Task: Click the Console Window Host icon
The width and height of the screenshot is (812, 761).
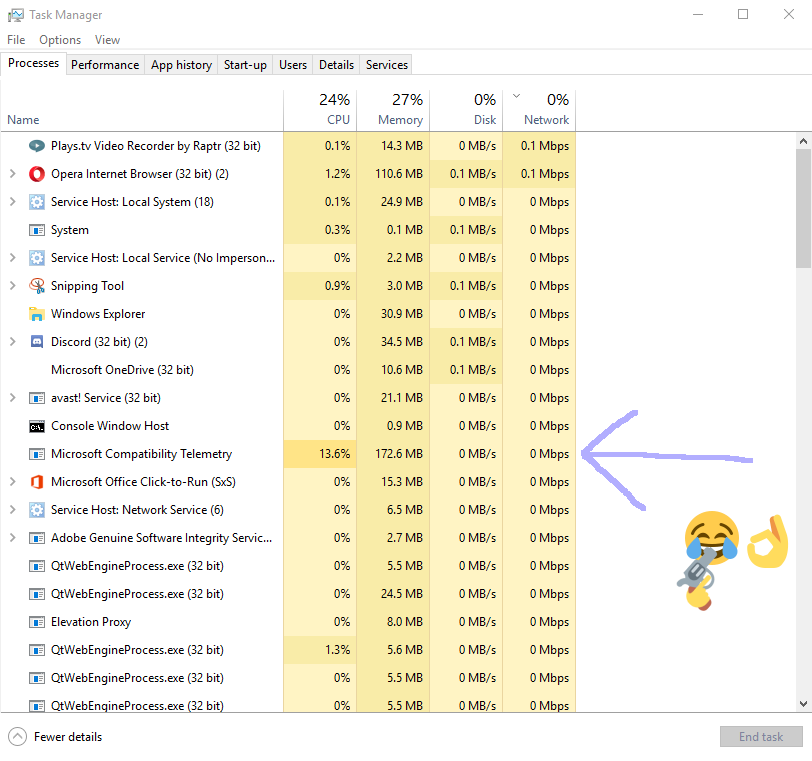Action: point(37,427)
